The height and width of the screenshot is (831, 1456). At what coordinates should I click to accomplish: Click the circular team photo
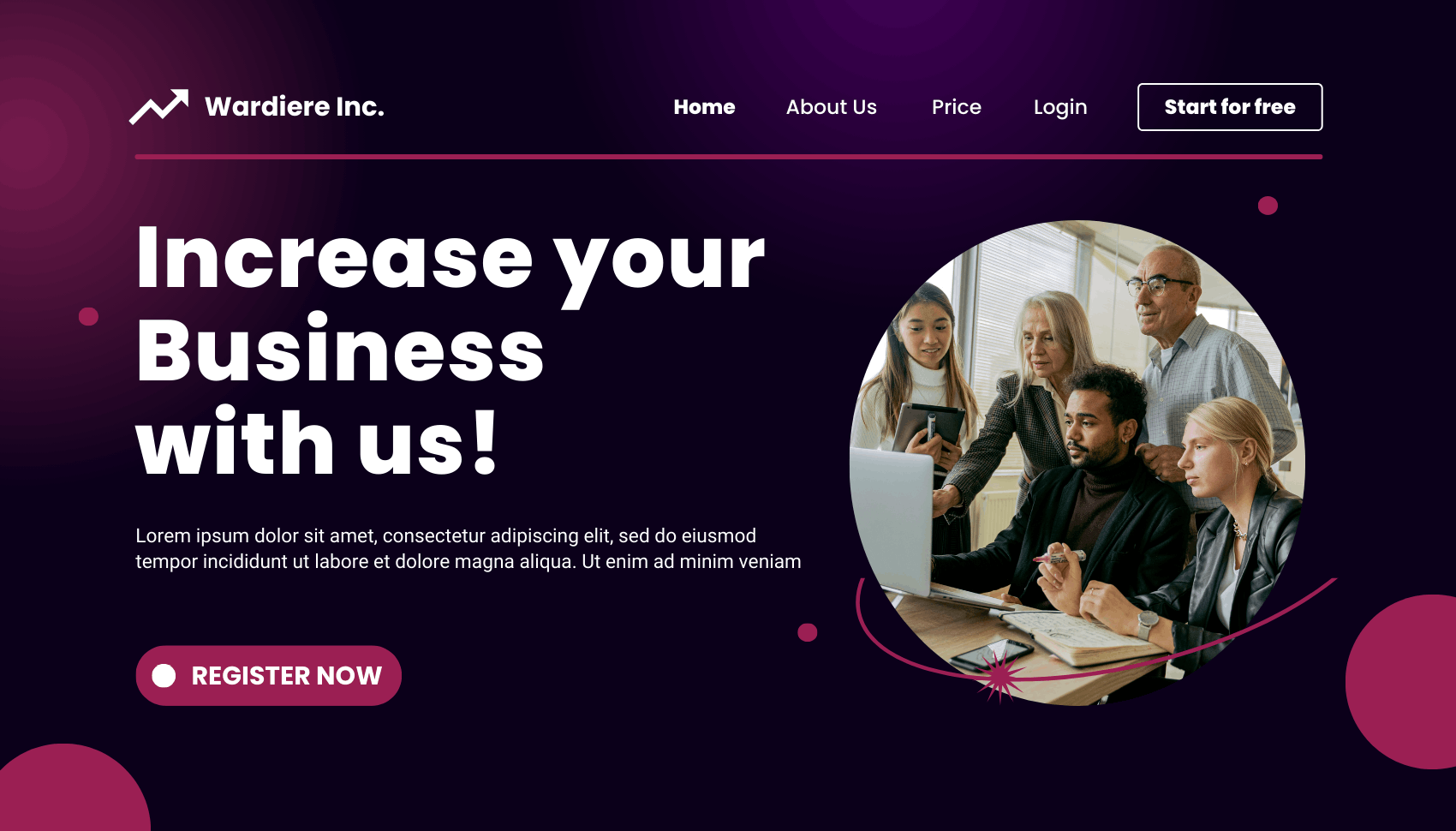(x=1077, y=463)
